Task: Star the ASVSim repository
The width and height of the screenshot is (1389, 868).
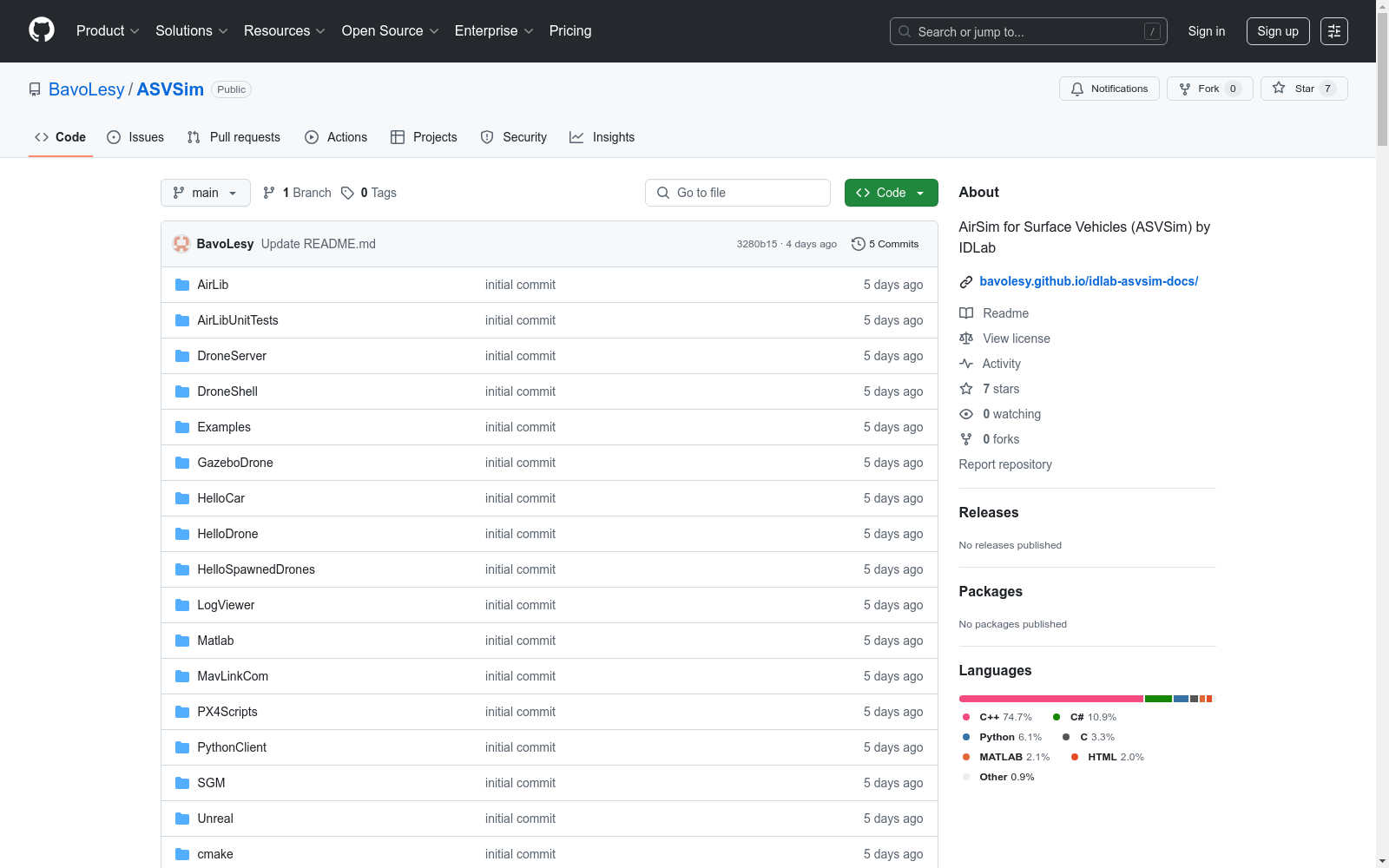Action: coord(1304,89)
